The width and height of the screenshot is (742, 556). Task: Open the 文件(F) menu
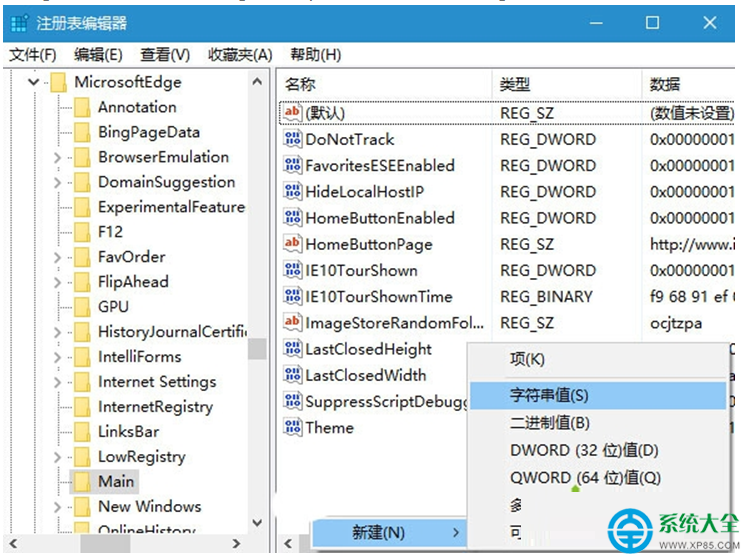point(33,55)
